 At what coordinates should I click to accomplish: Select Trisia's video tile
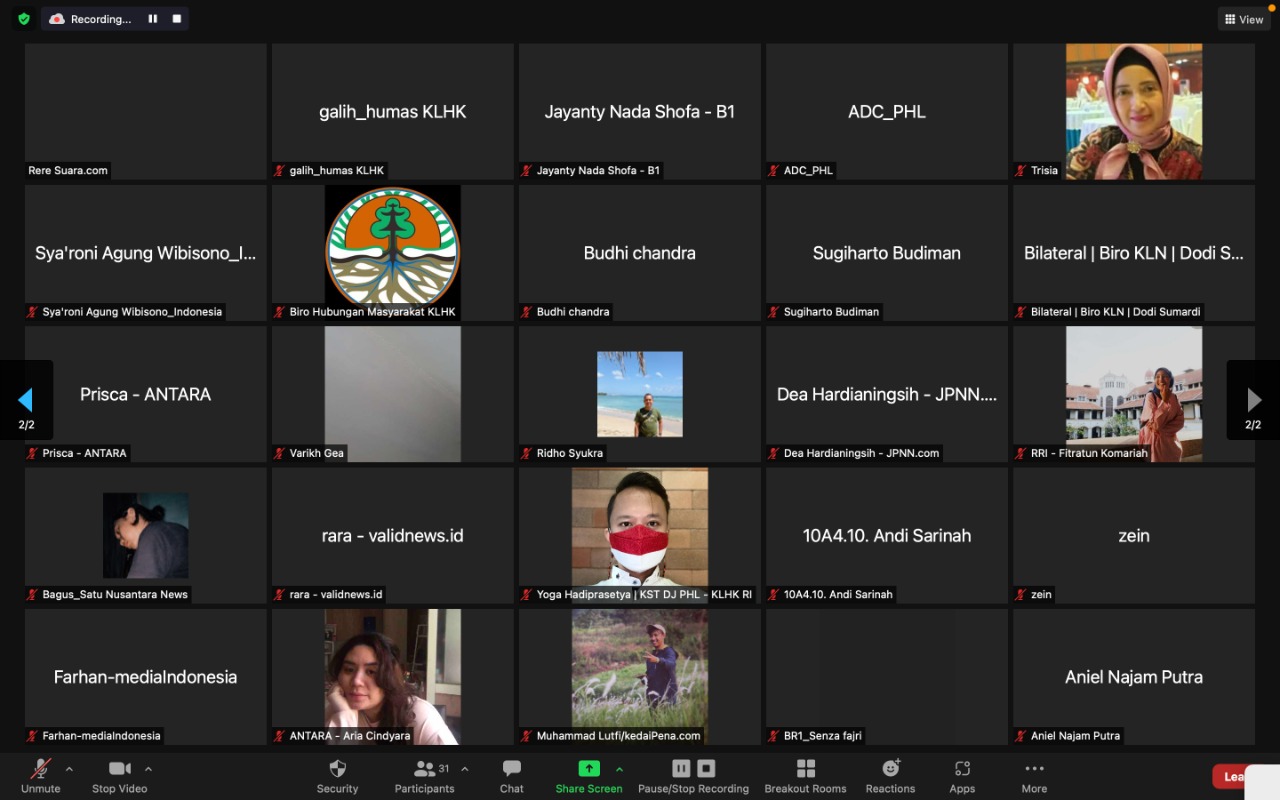click(x=1133, y=111)
